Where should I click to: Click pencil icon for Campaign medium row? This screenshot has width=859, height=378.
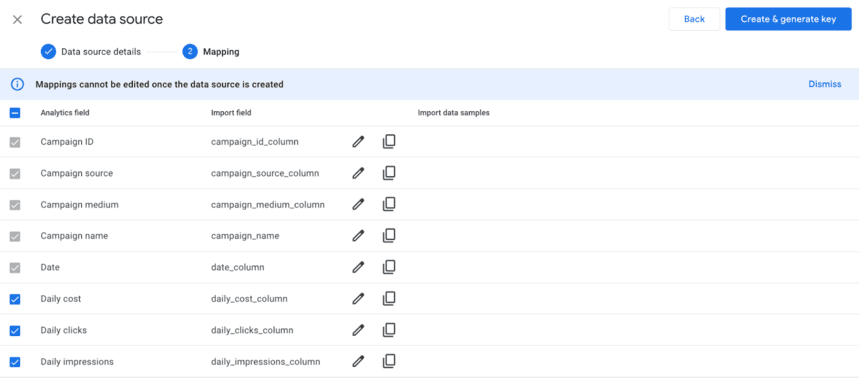click(358, 204)
